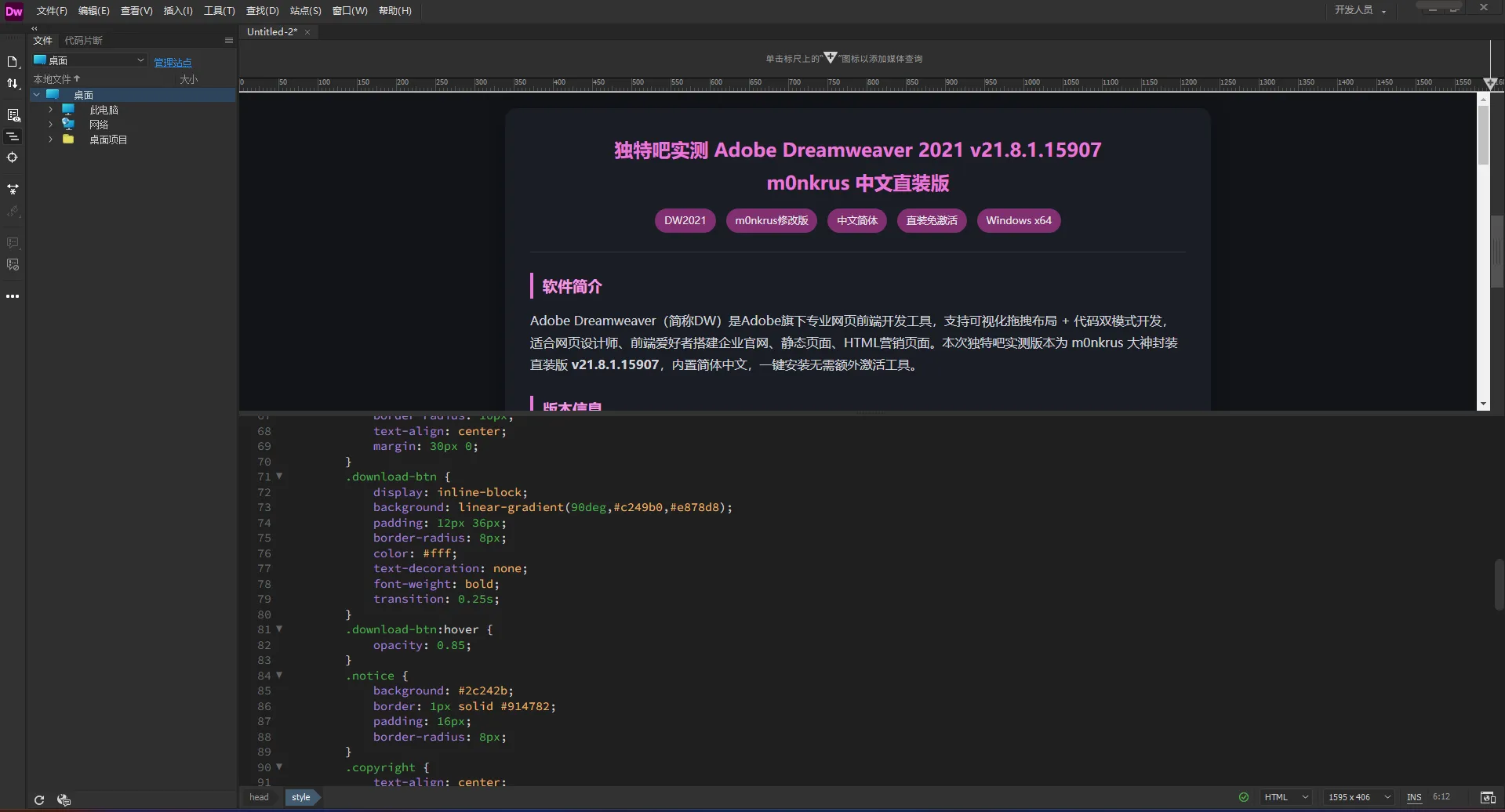Click the Windows x64 badge in preview

(1019, 220)
